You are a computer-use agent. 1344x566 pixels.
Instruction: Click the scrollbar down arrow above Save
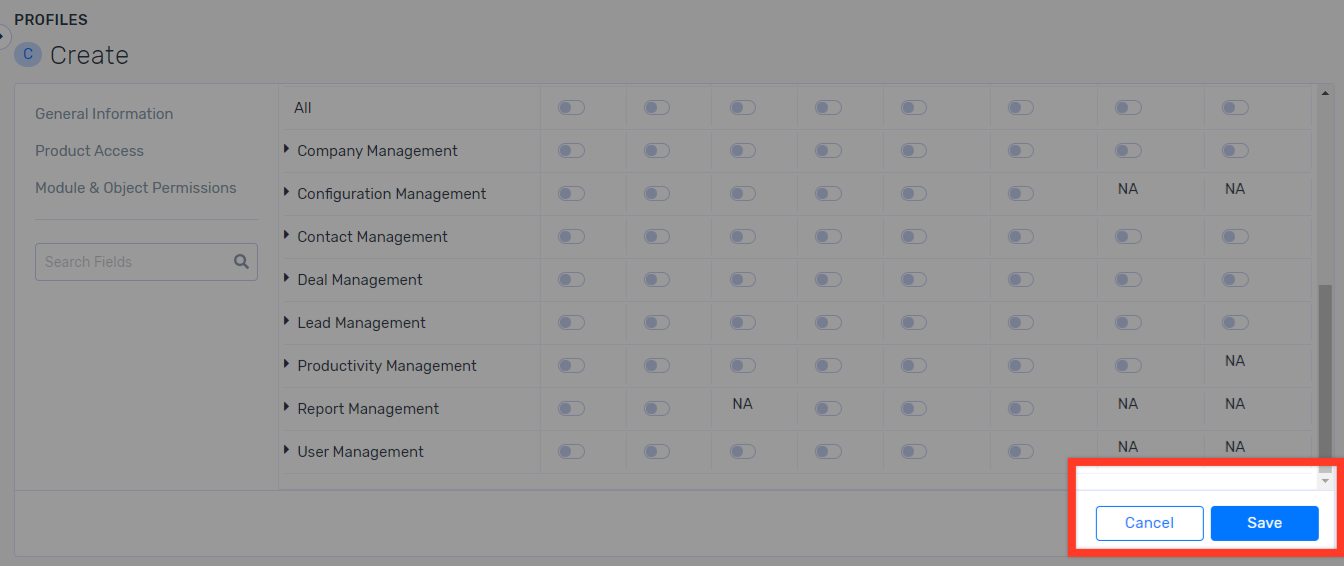[x=1325, y=481]
